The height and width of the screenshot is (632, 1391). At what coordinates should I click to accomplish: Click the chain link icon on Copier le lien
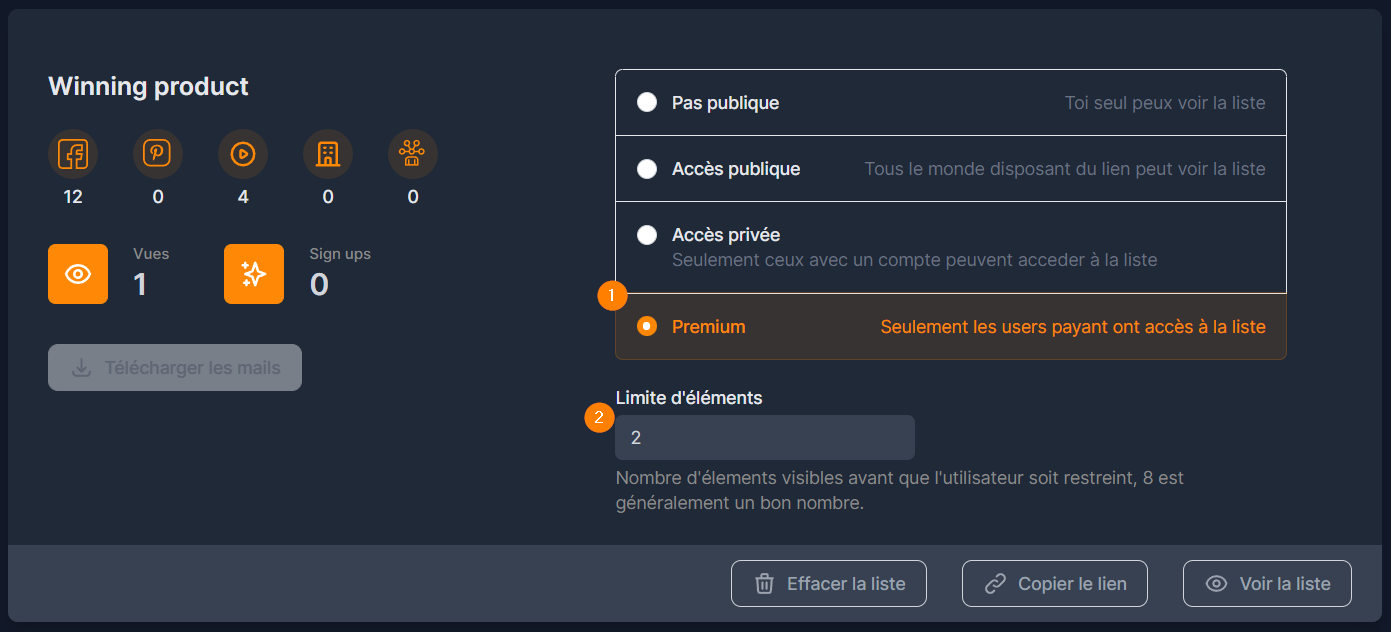click(995, 584)
